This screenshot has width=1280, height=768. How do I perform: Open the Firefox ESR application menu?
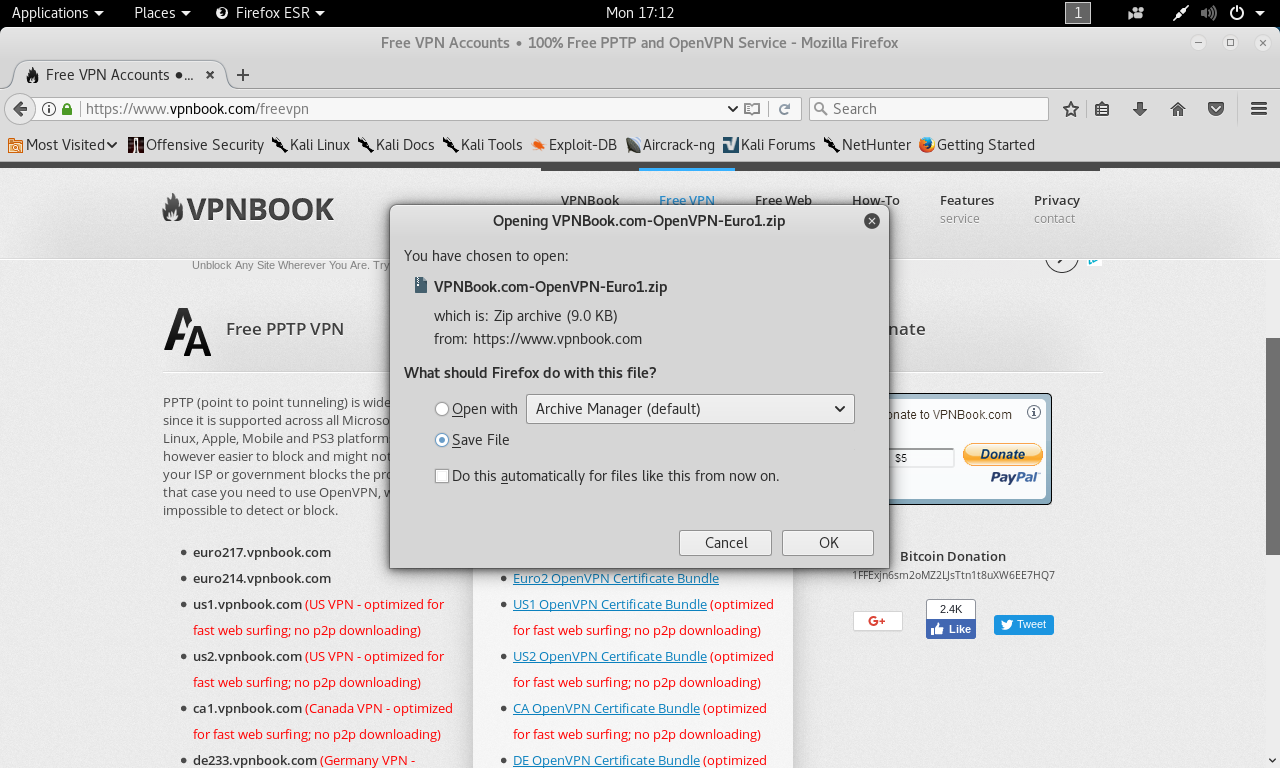pyautogui.click(x=270, y=13)
